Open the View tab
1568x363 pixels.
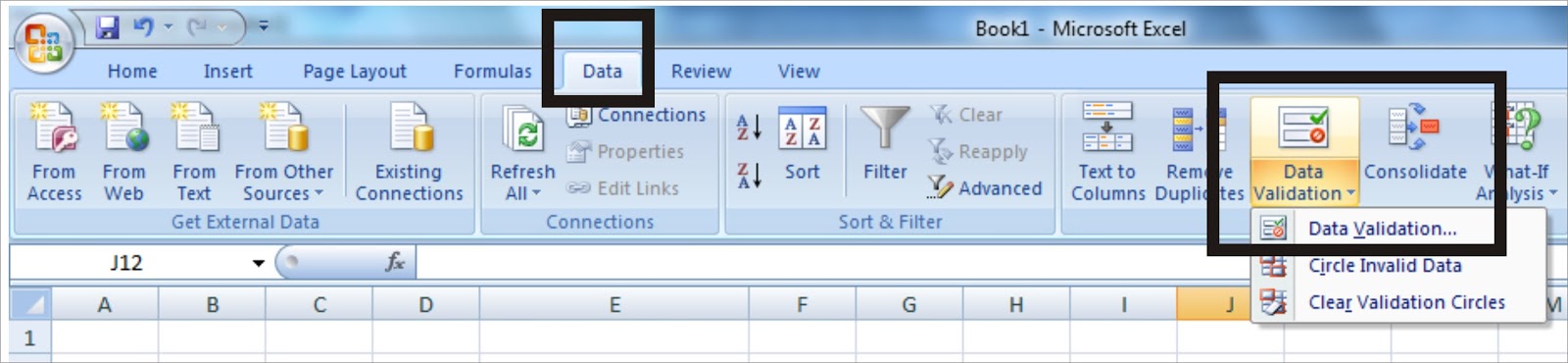(x=799, y=72)
